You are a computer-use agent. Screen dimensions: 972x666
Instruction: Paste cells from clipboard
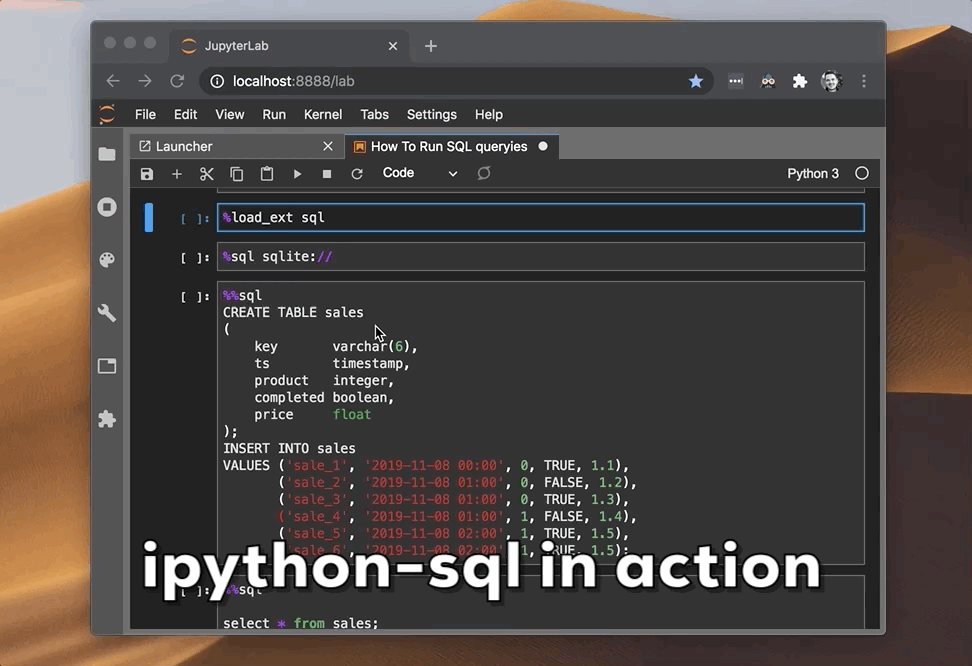[x=267, y=174]
